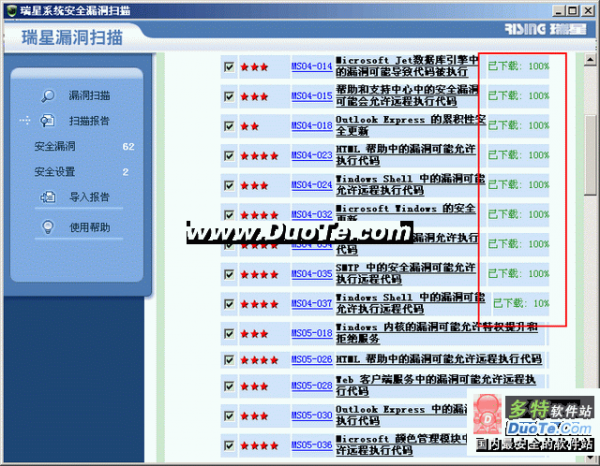
Task: Open the MS04-032 bulletin link
Action: tap(312, 215)
